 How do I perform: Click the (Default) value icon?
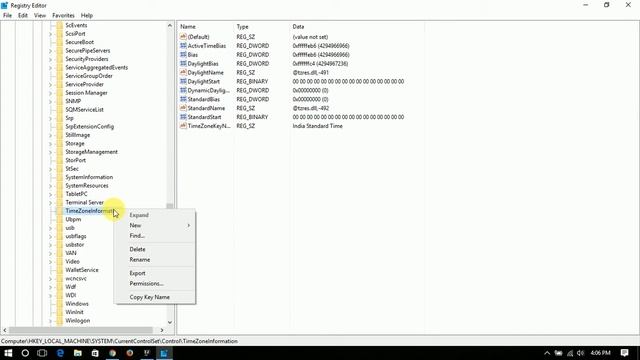[x=183, y=37]
